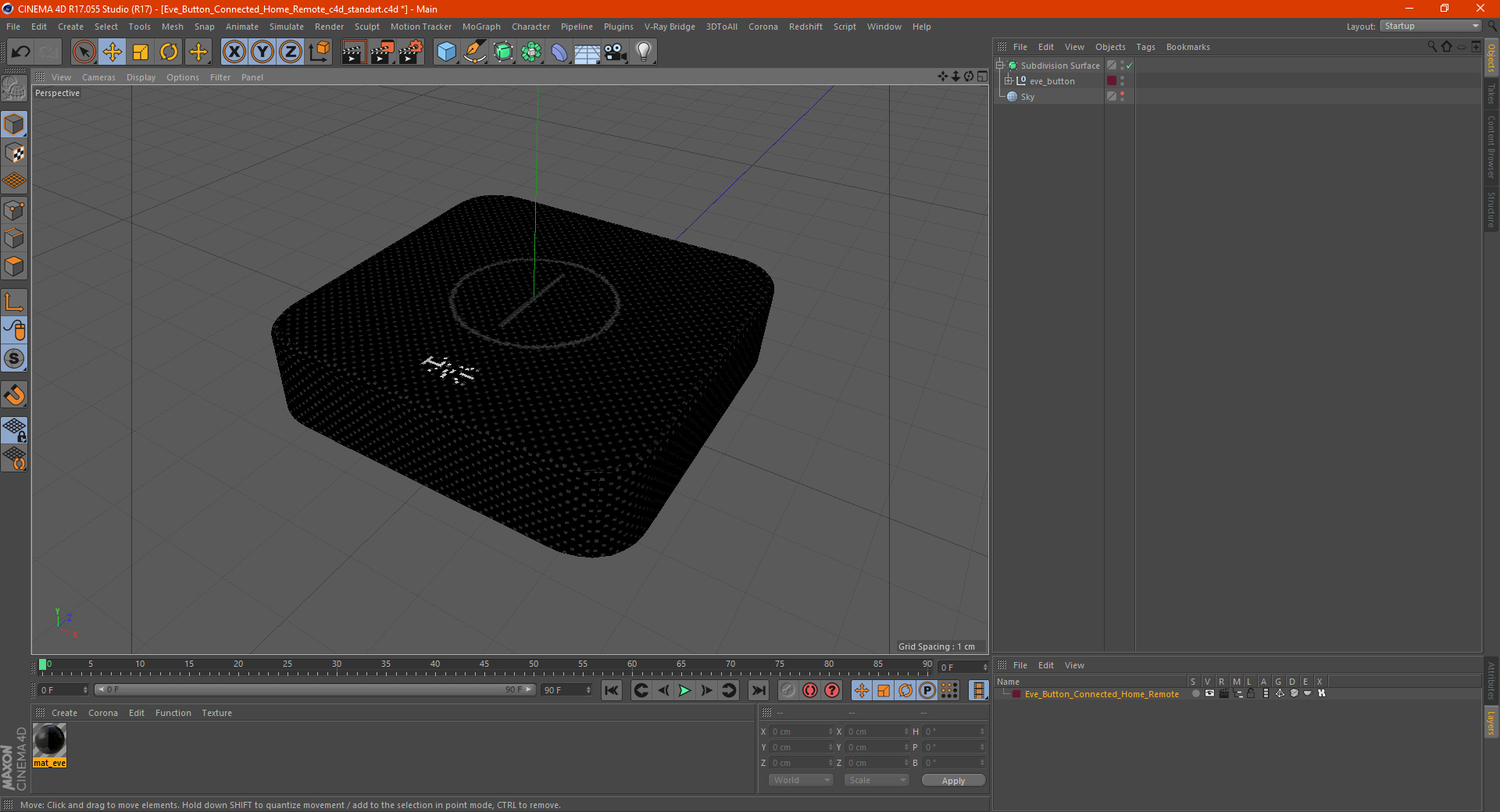Go to end of animation
Image resolution: width=1500 pixels, height=812 pixels.
coord(758,690)
